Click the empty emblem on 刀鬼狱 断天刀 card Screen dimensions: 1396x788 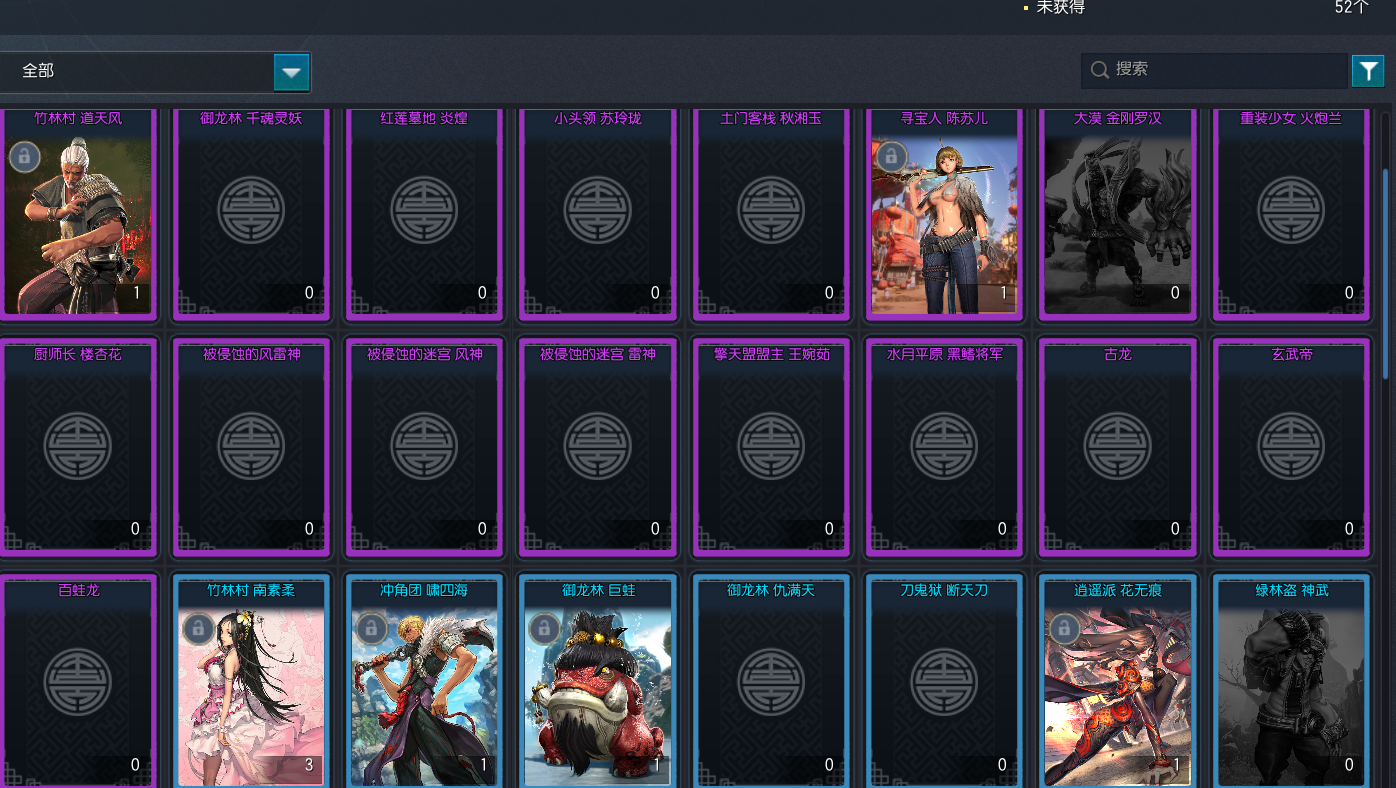click(x=944, y=682)
